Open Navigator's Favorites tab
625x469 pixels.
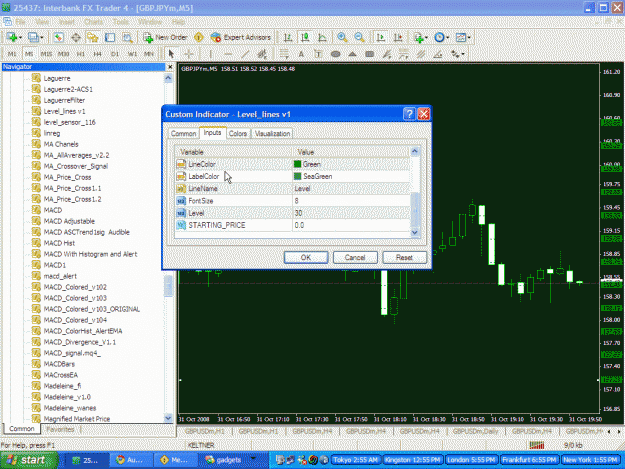(x=60, y=430)
